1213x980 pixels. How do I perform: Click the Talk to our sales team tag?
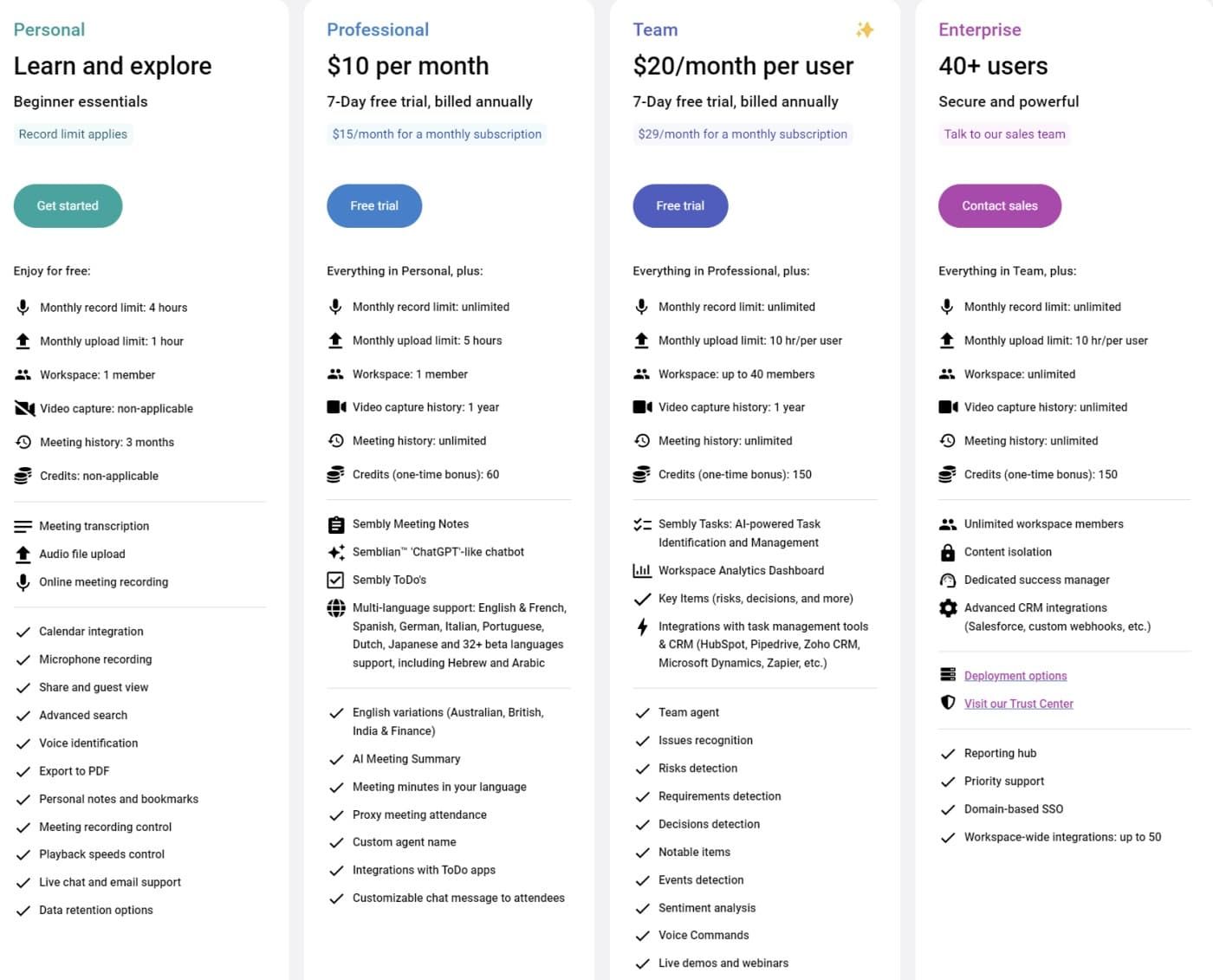1004,133
